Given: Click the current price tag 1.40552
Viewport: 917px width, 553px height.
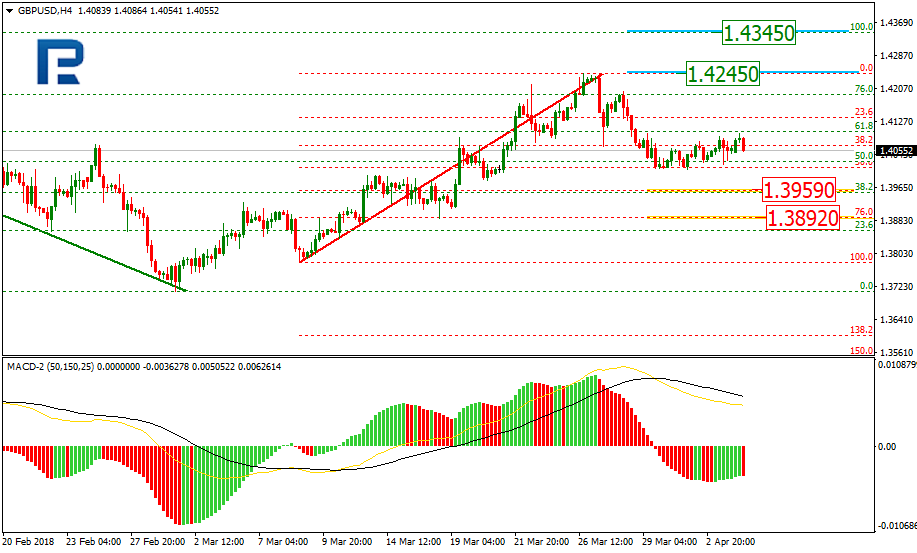Looking at the screenshot, I should (896, 151).
